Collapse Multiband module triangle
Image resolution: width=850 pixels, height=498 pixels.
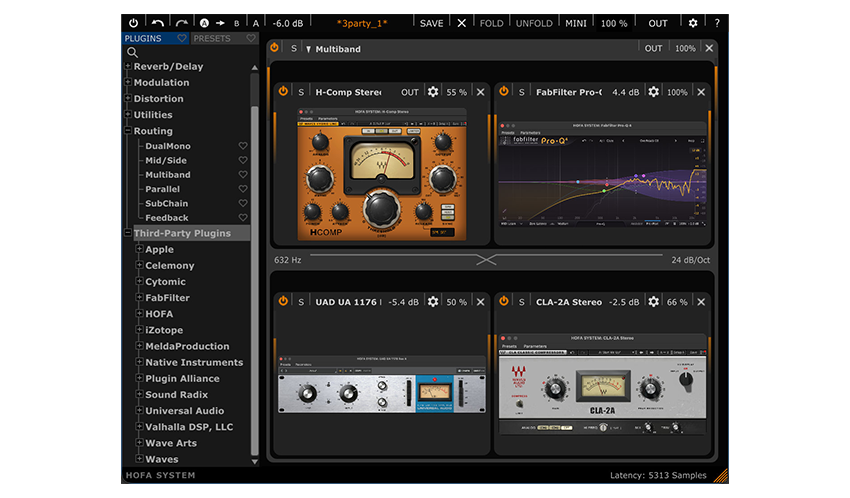point(308,49)
